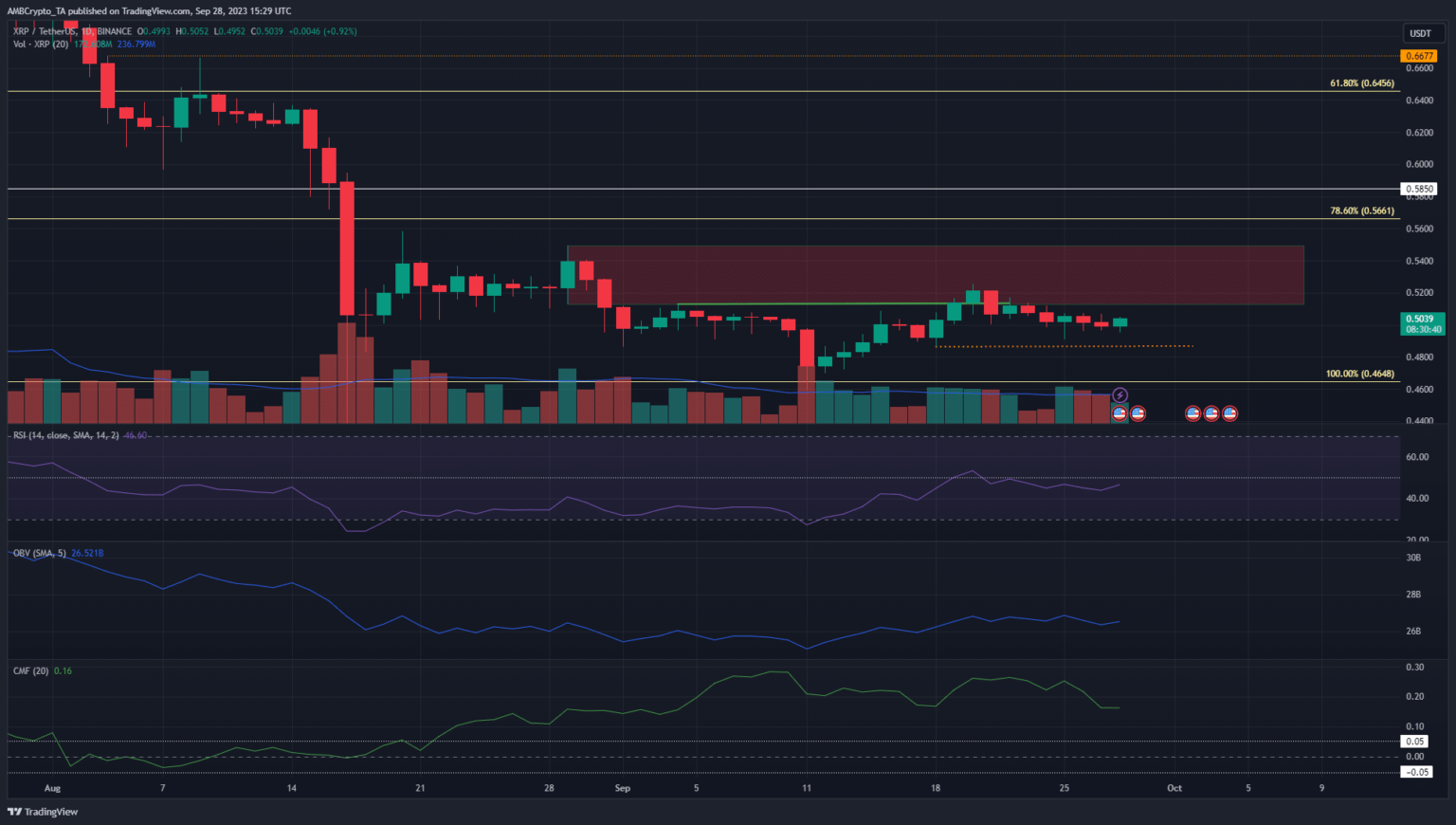Click the 61.80% (0.6456) Fibonacci level label

coord(1361,83)
